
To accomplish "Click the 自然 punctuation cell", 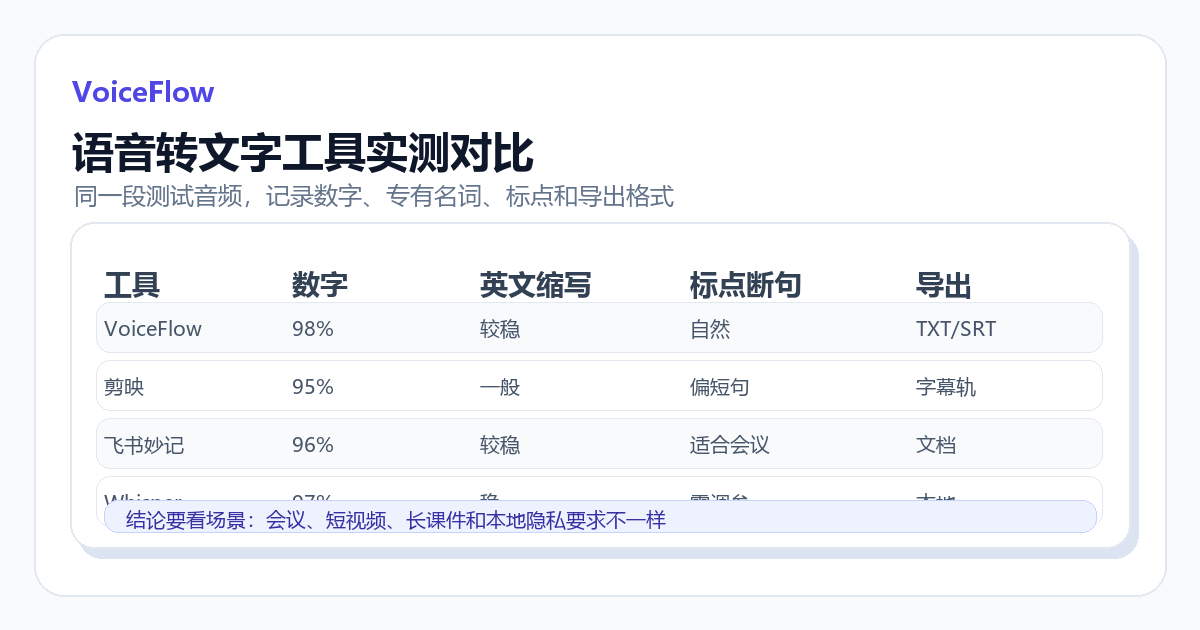I will (x=710, y=328).
